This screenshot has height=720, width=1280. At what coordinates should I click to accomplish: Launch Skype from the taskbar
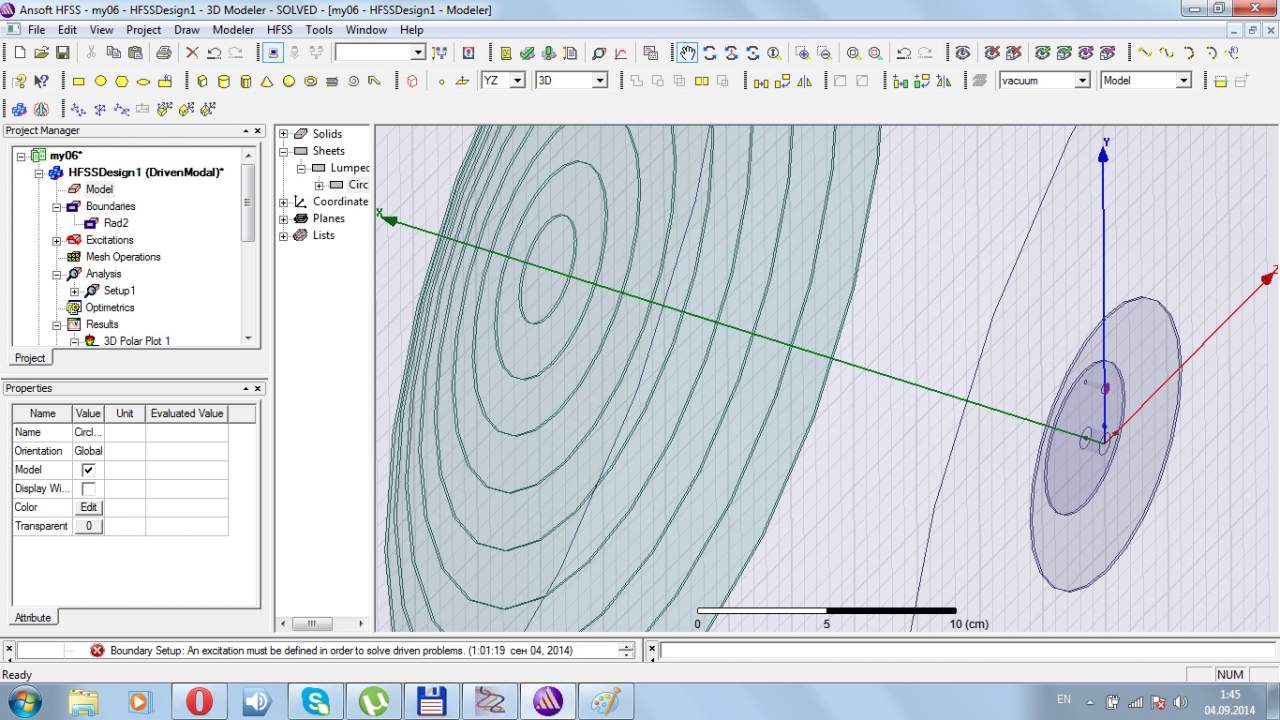315,701
